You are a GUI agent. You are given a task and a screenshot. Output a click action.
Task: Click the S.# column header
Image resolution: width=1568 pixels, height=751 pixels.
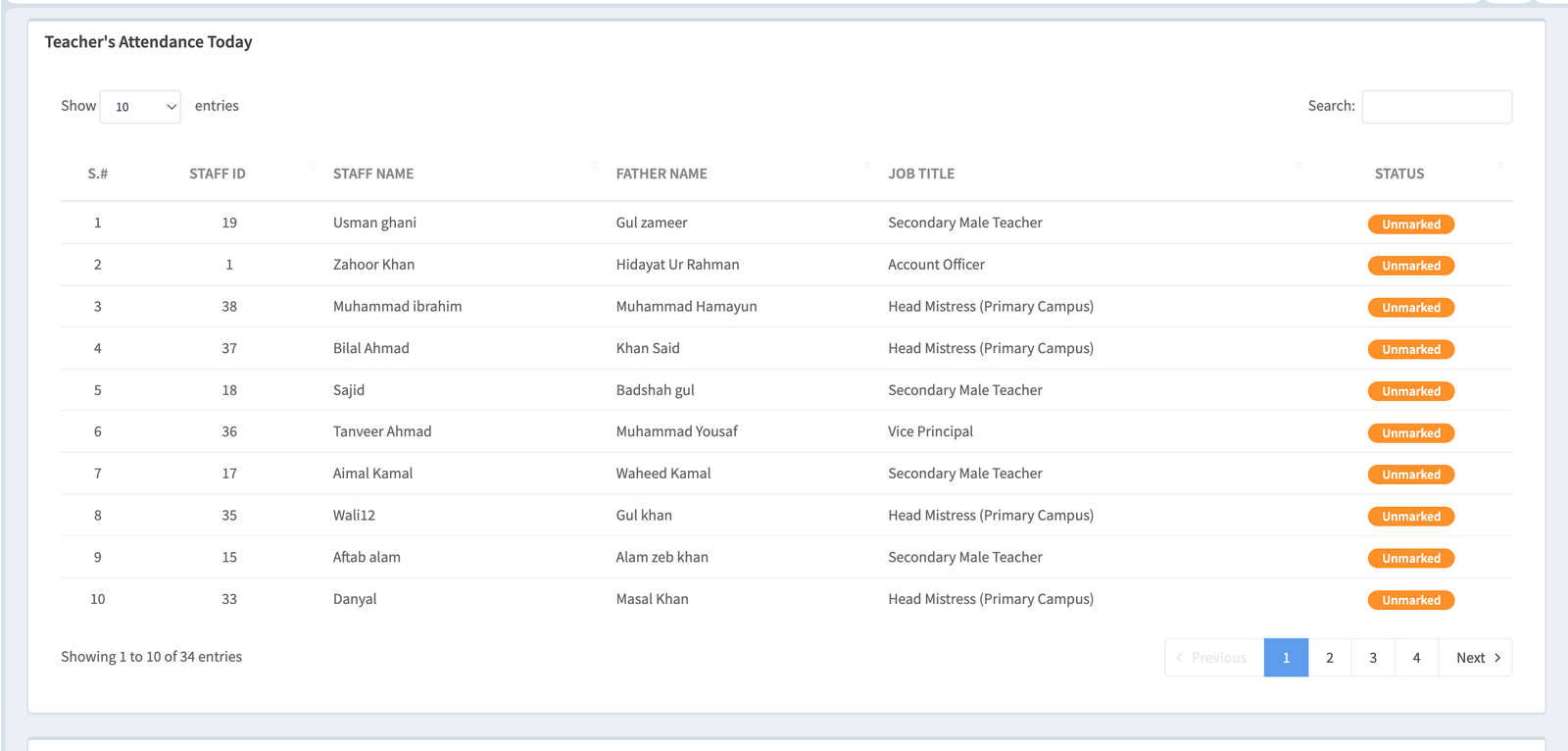point(98,174)
